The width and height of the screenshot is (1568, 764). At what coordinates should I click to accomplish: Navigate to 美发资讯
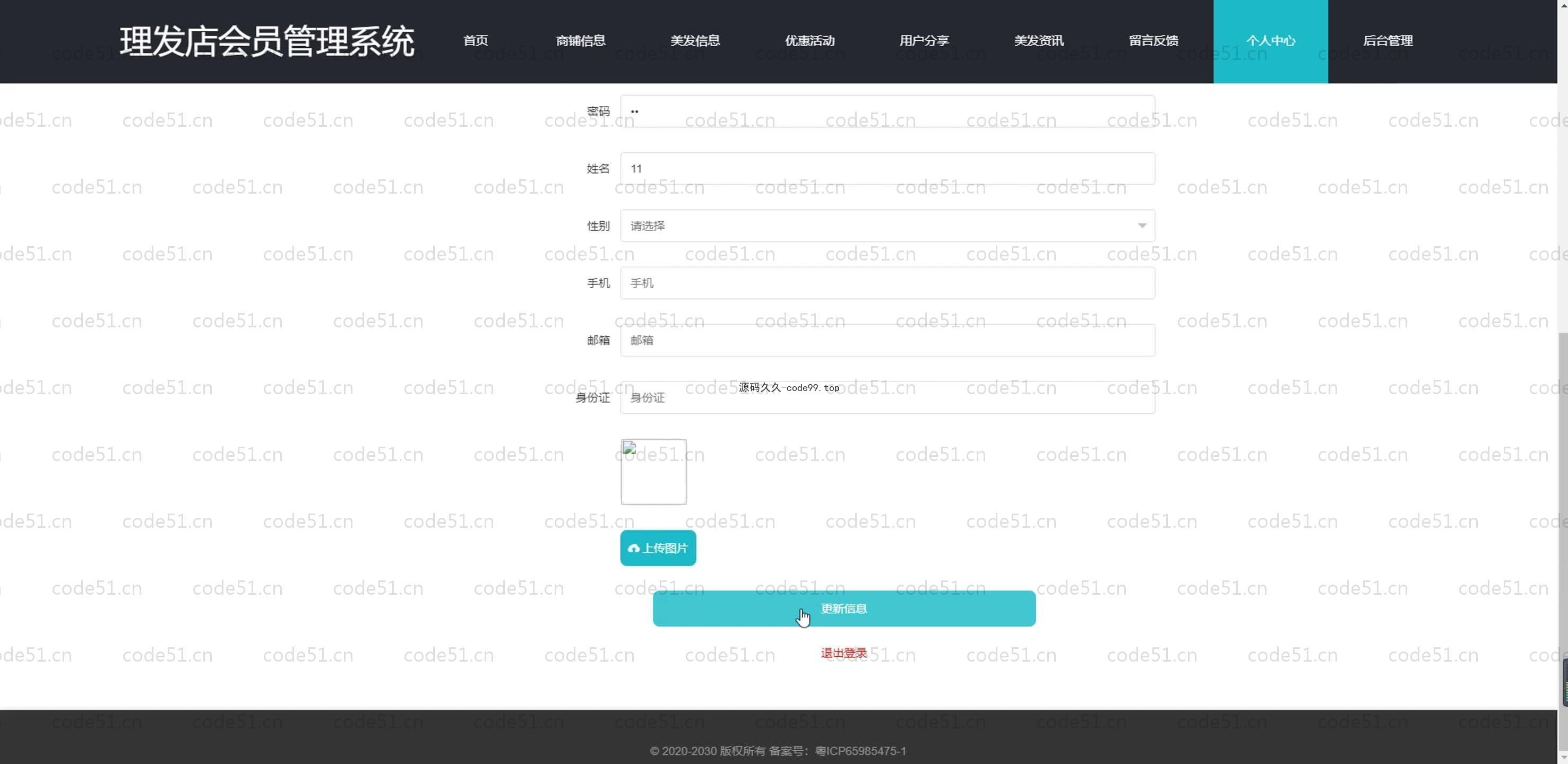click(x=1038, y=41)
